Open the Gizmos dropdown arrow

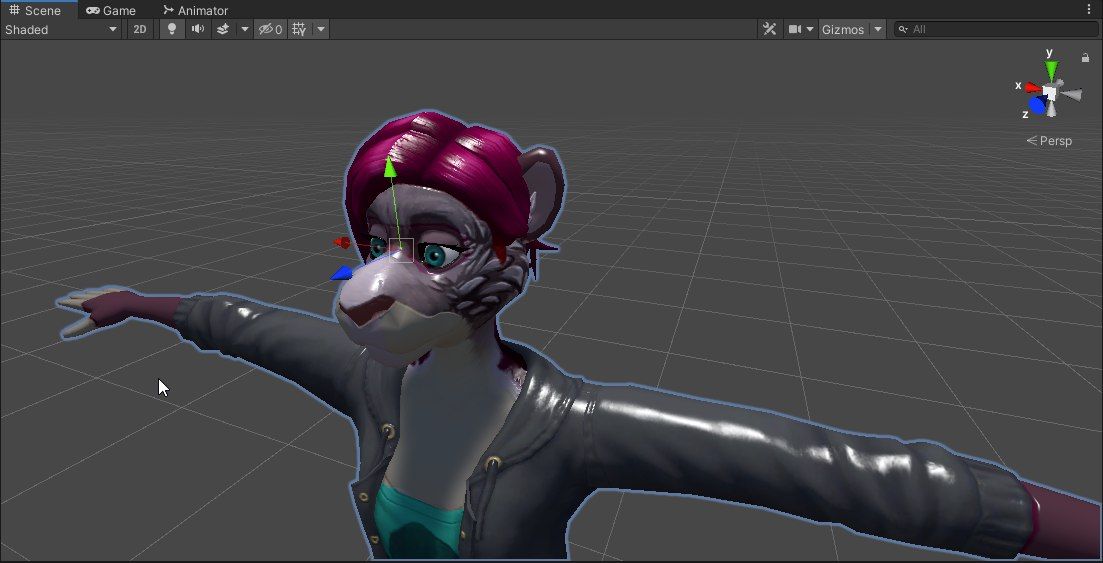pyautogui.click(x=877, y=30)
